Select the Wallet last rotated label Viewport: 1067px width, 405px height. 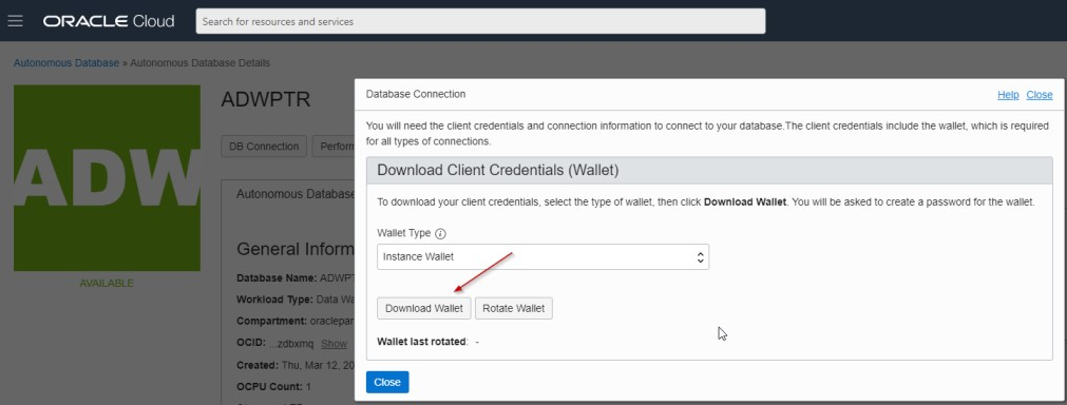(x=423, y=341)
